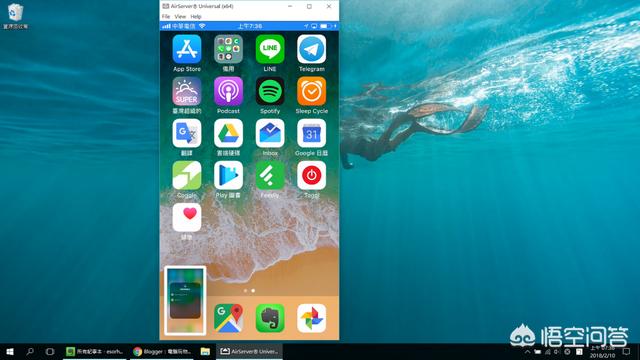Viewport: 640px width, 360px height.
Task: Switch to Chrome Blogger taskbar button
Action: [x=162, y=351]
